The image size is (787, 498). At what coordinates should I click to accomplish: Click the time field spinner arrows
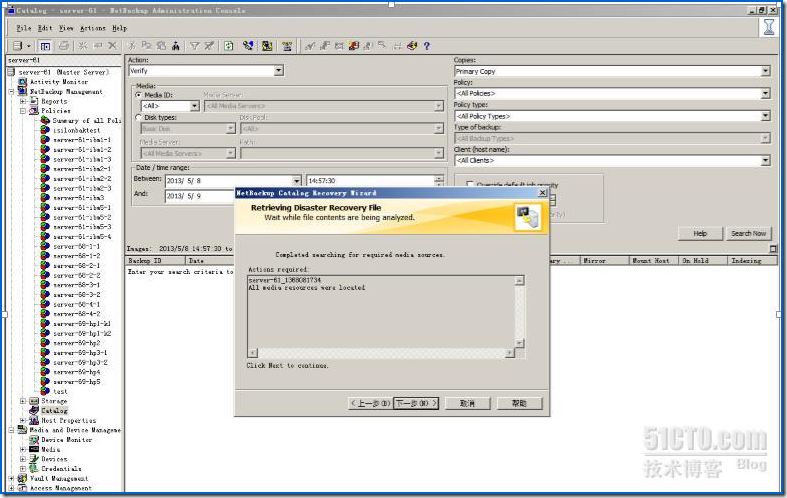pos(439,181)
